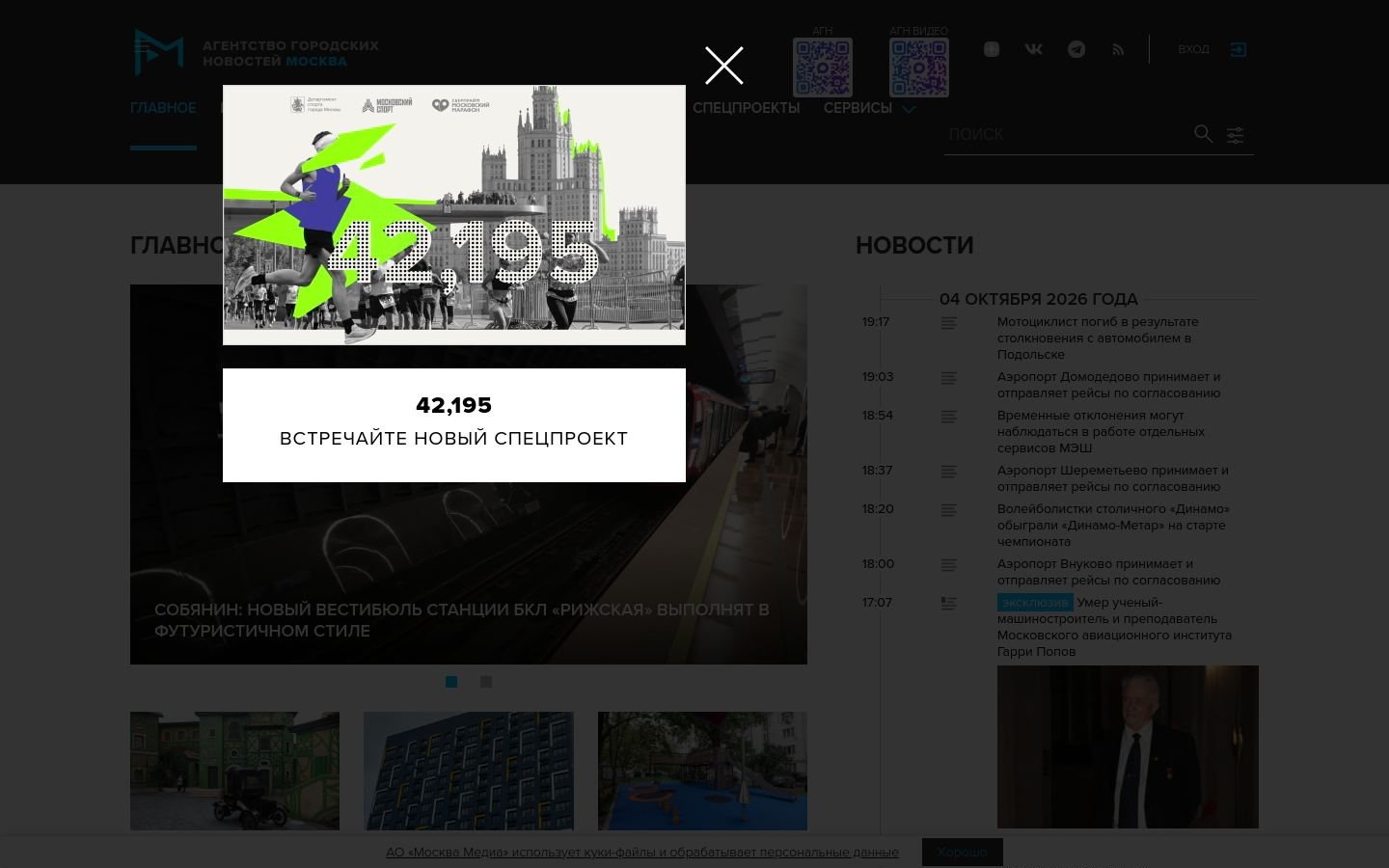This screenshot has height=868, width=1389.
Task: Accept cookies with the Хорошо button
Action: coord(962,852)
